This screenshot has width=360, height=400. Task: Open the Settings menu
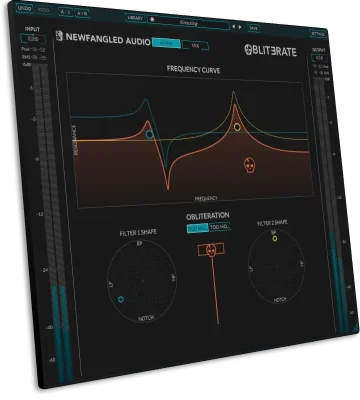tap(318, 33)
